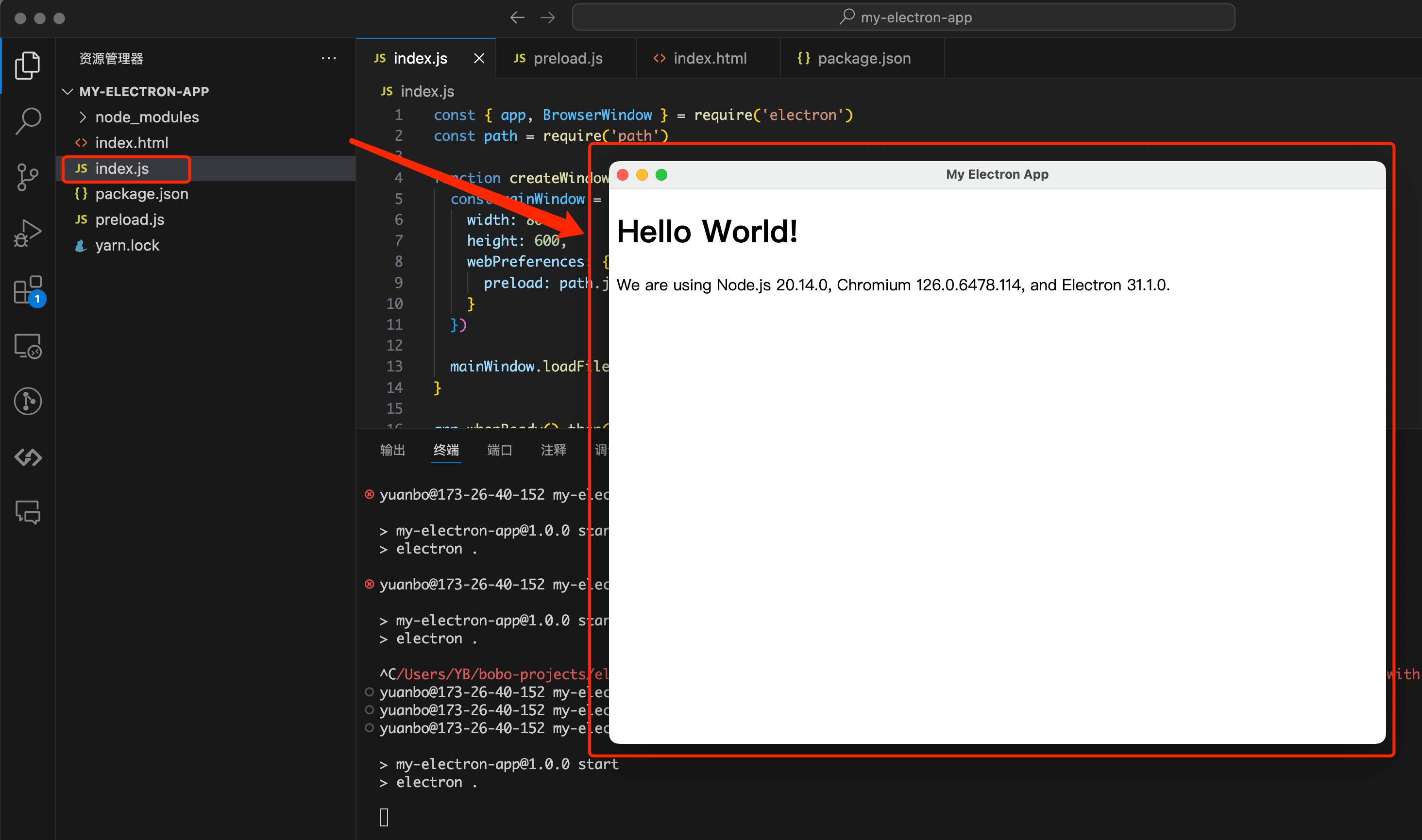
Task: Open the Explorer view in activity bar
Action: pos(27,66)
